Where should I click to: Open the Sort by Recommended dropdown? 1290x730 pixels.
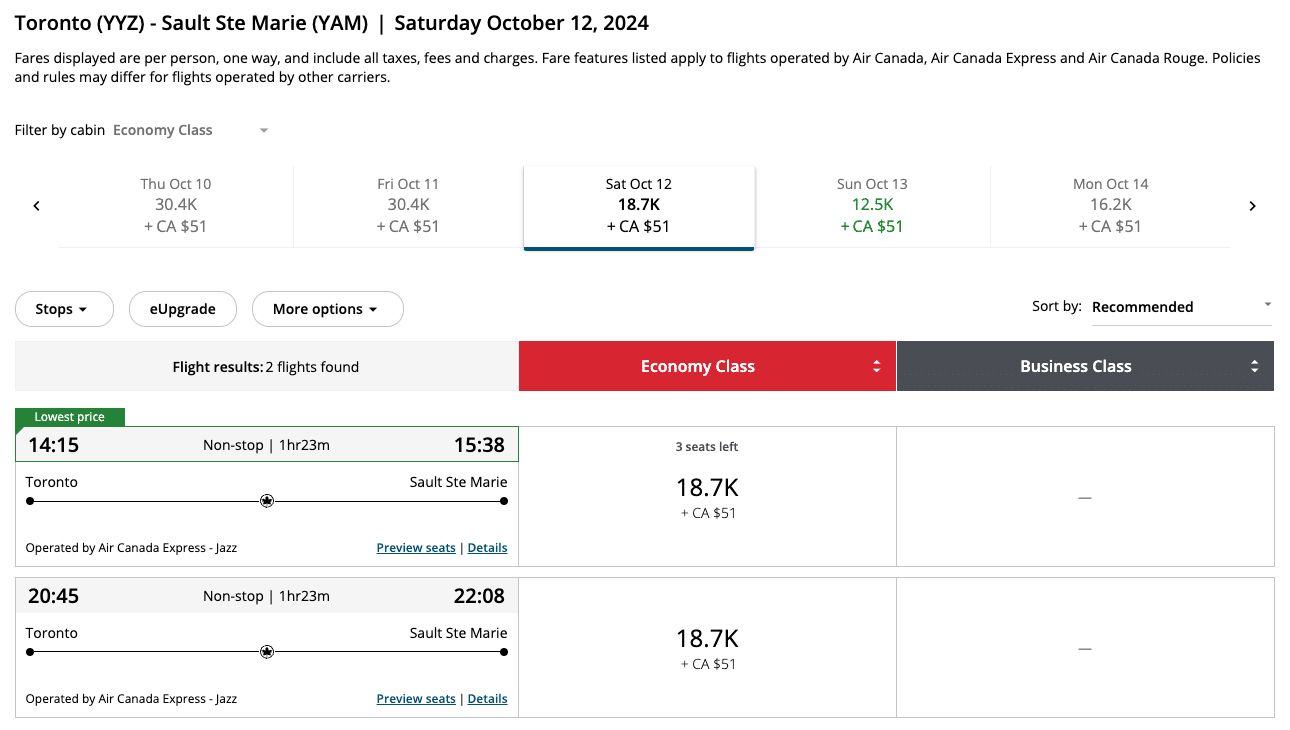pyautogui.click(x=1180, y=307)
